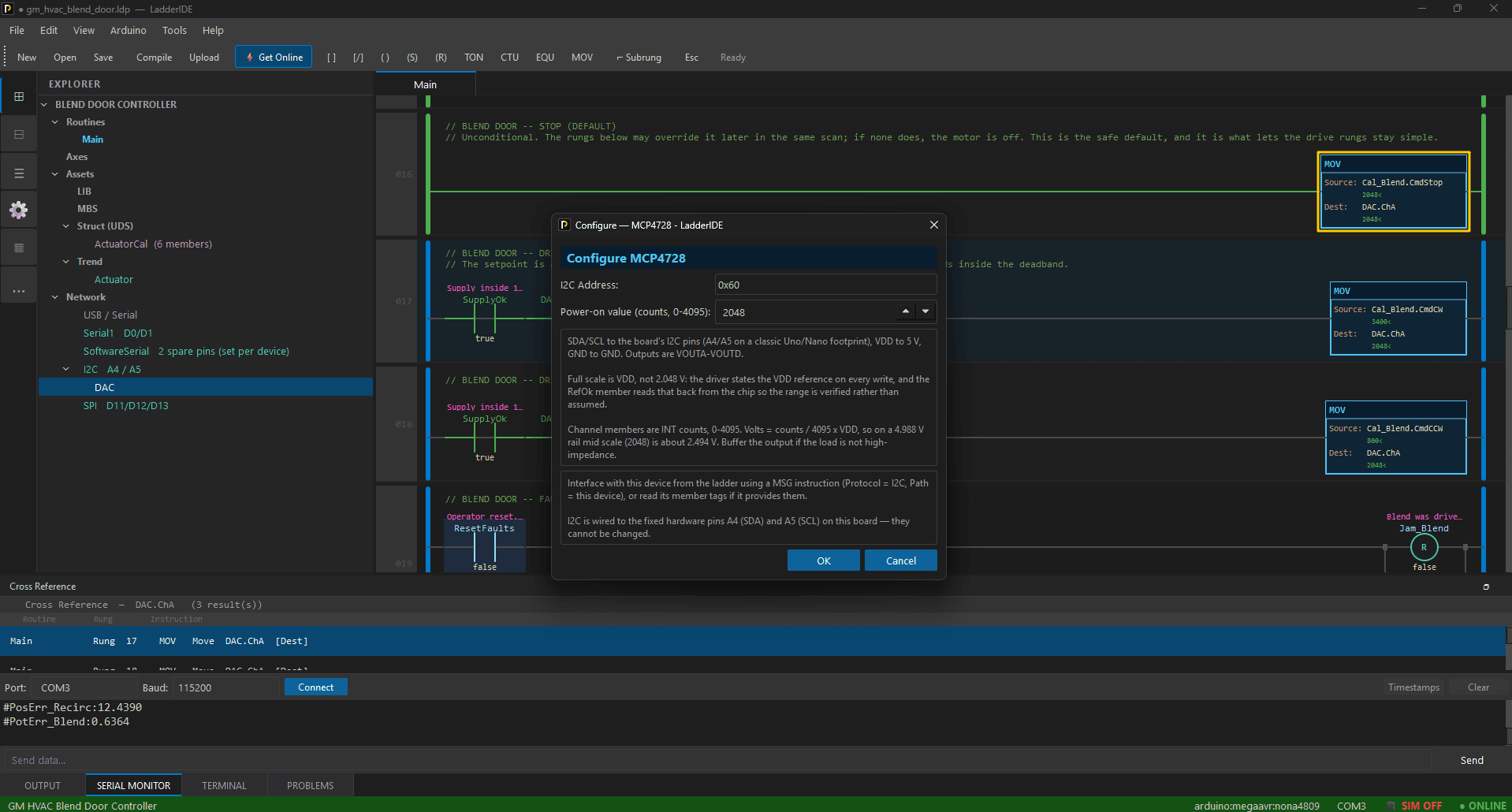Image resolution: width=1512 pixels, height=812 pixels.
Task: Open the Tools menu
Action: (x=174, y=30)
